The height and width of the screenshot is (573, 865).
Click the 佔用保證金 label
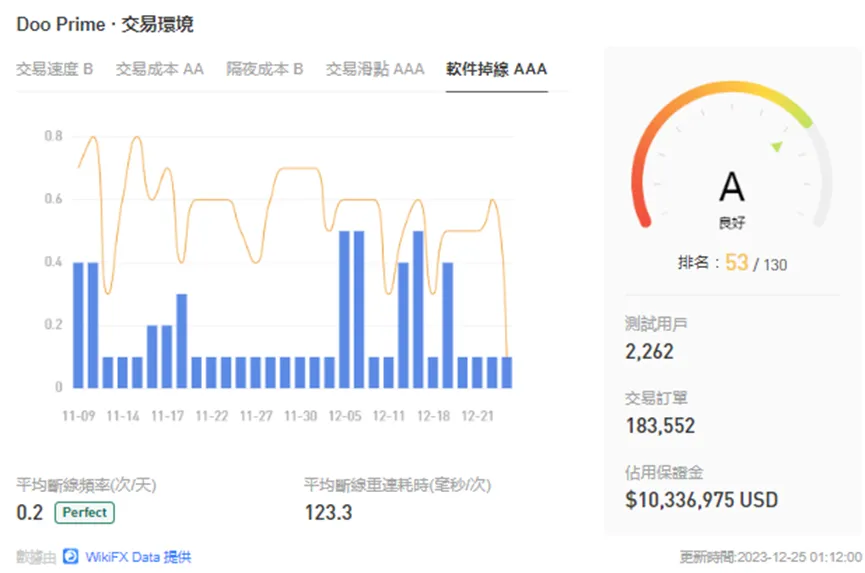pyautogui.click(x=664, y=472)
